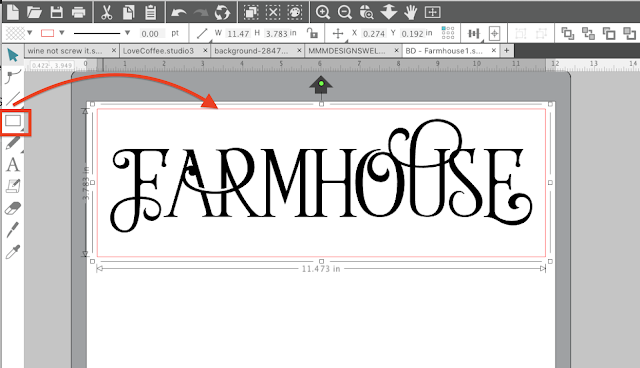Screen dimensions: 640x368
Task: Redo the last undone action
Action: coord(201,13)
